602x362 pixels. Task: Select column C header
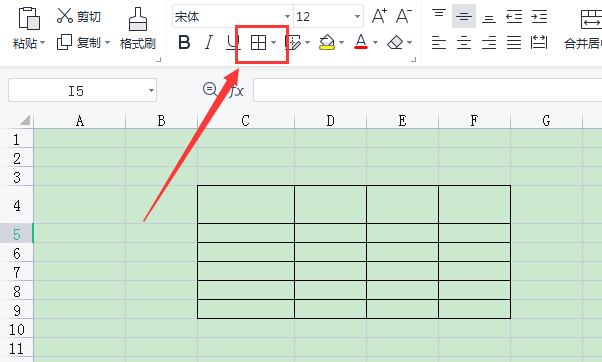246,121
